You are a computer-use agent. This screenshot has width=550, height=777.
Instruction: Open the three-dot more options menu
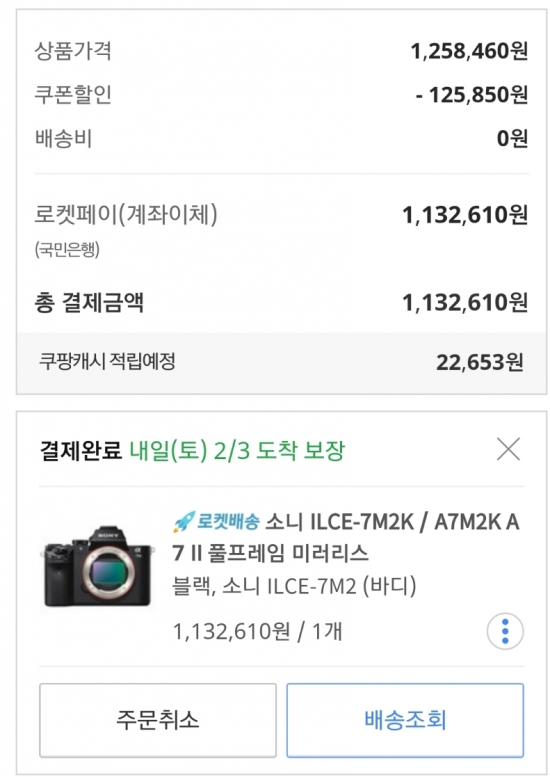tap(505, 631)
